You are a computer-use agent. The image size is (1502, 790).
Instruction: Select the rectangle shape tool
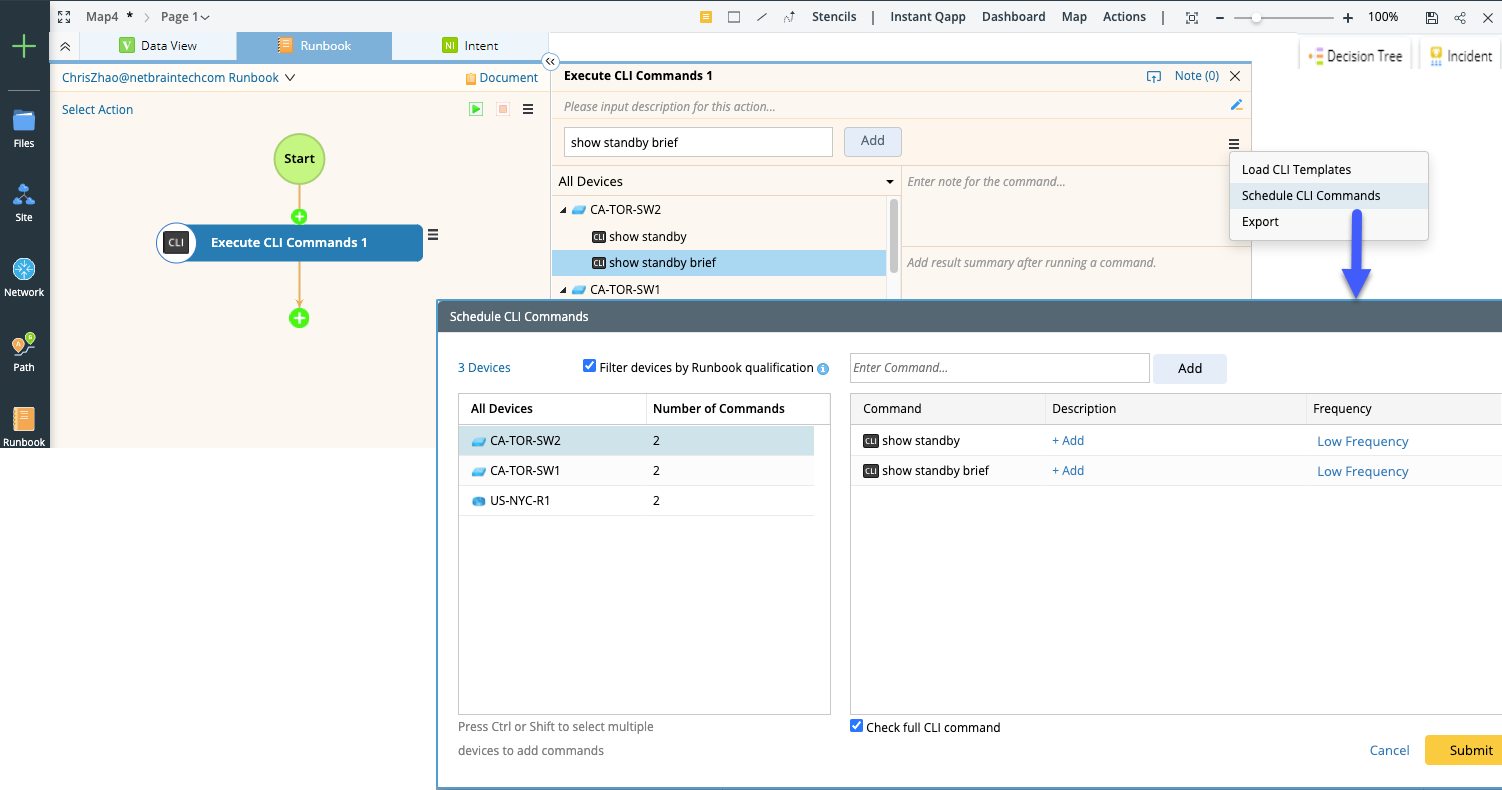734,17
